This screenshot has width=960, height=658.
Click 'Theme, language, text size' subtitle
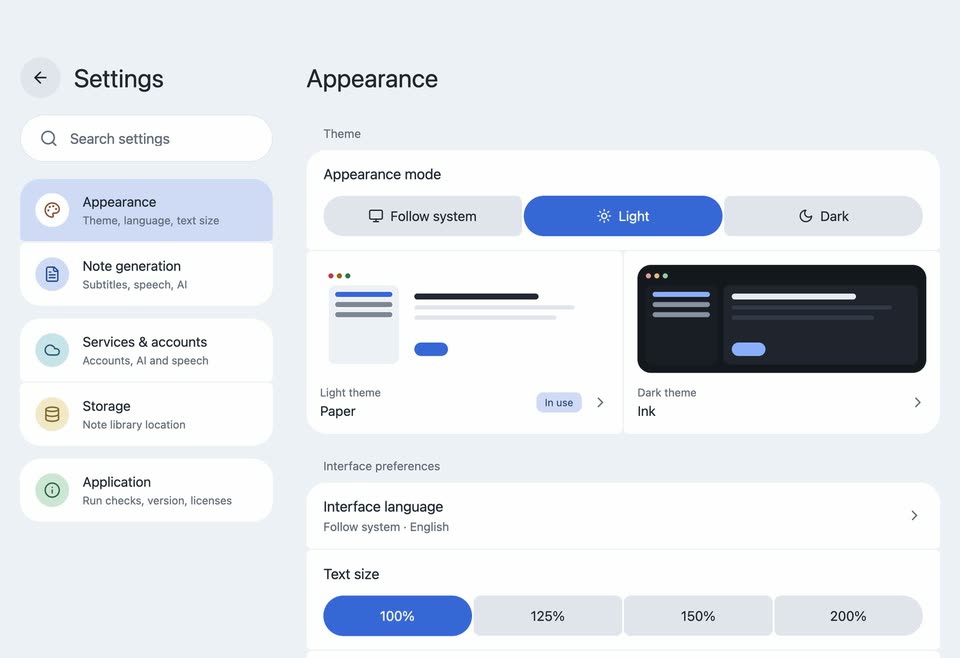pos(151,220)
